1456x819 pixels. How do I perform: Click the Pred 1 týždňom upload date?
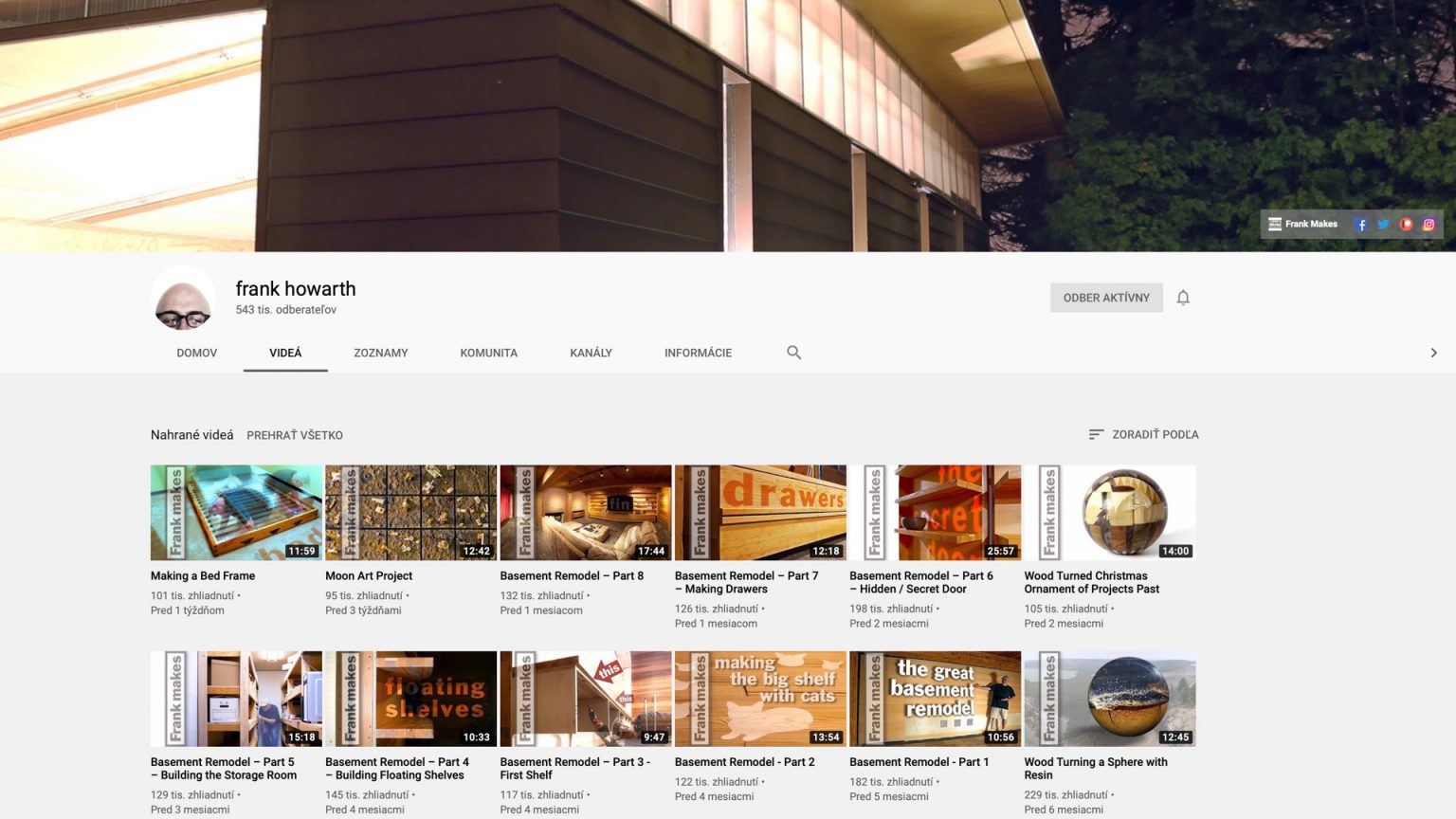pyautogui.click(x=188, y=610)
